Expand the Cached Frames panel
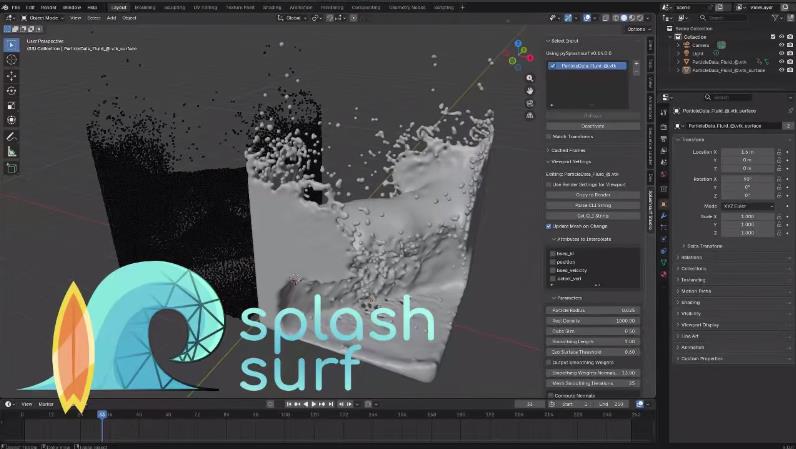 tap(565, 150)
